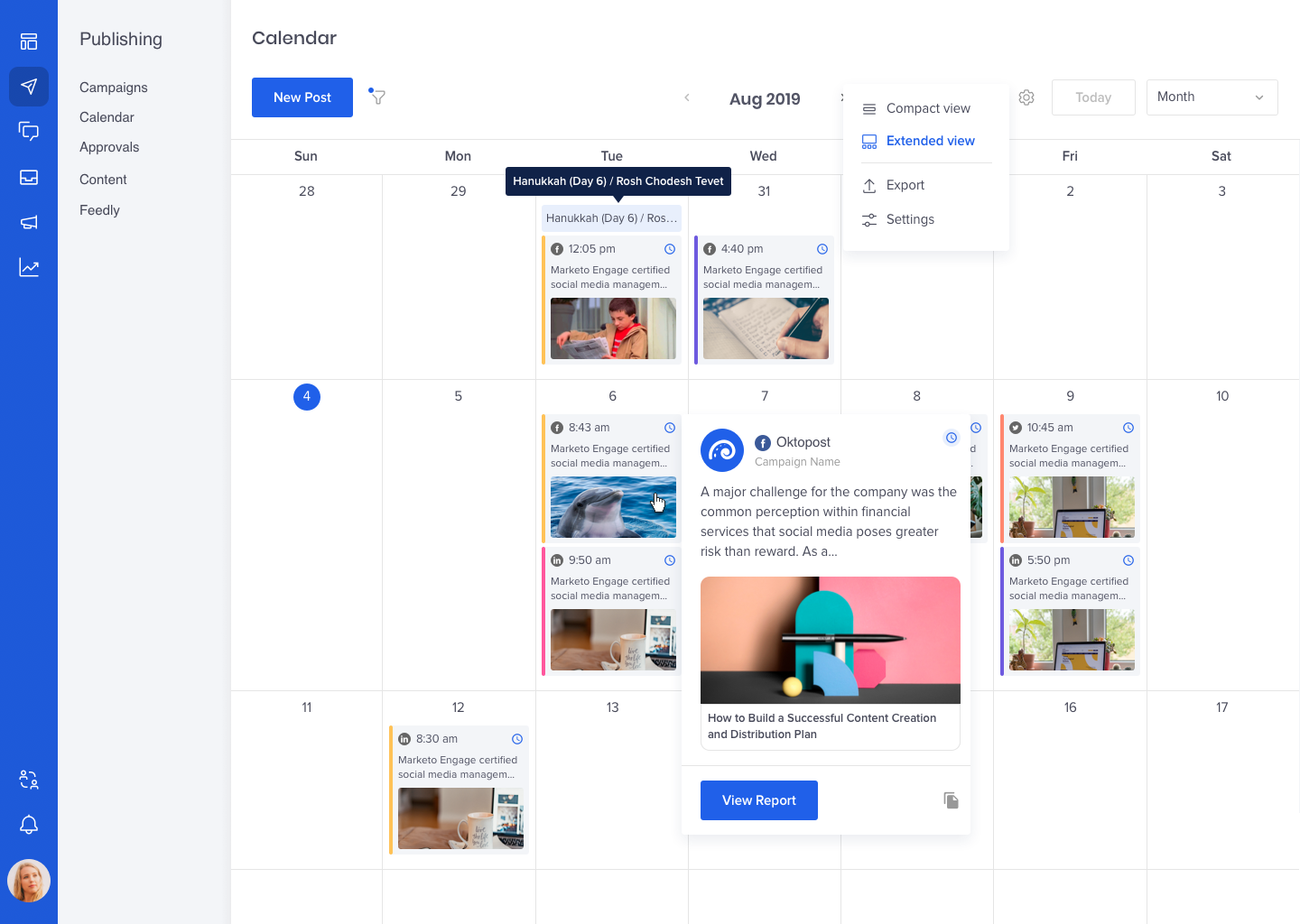Choose Settings from the dropdown menu
The height and width of the screenshot is (924, 1300).
pyautogui.click(x=909, y=219)
